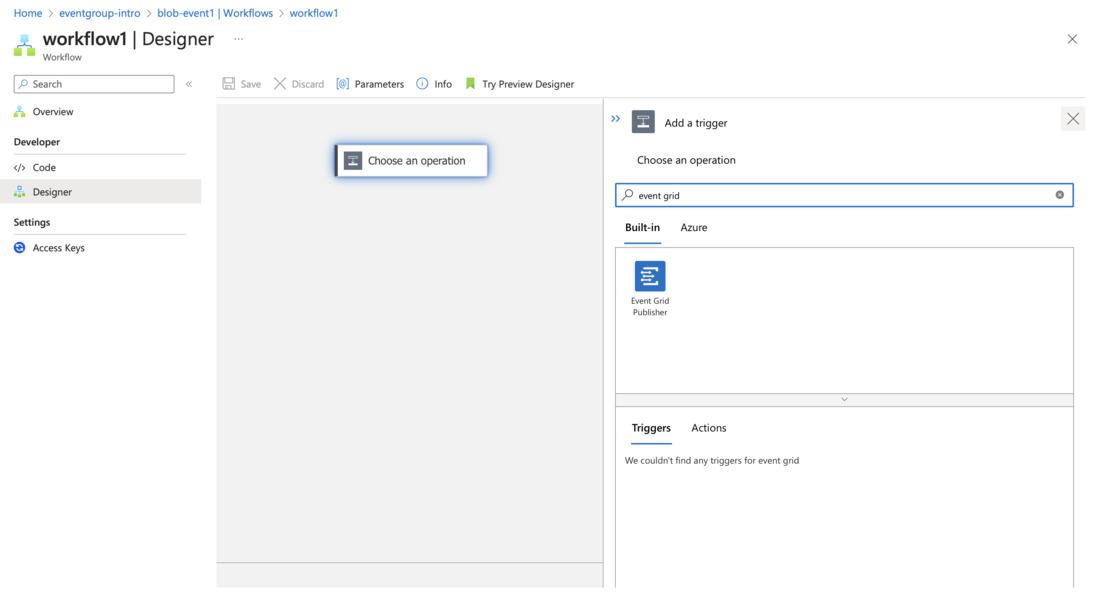Click the 'Choose an operation' panel heading
Image resolution: width=1100 pixels, height=596 pixels.
[x=686, y=160]
